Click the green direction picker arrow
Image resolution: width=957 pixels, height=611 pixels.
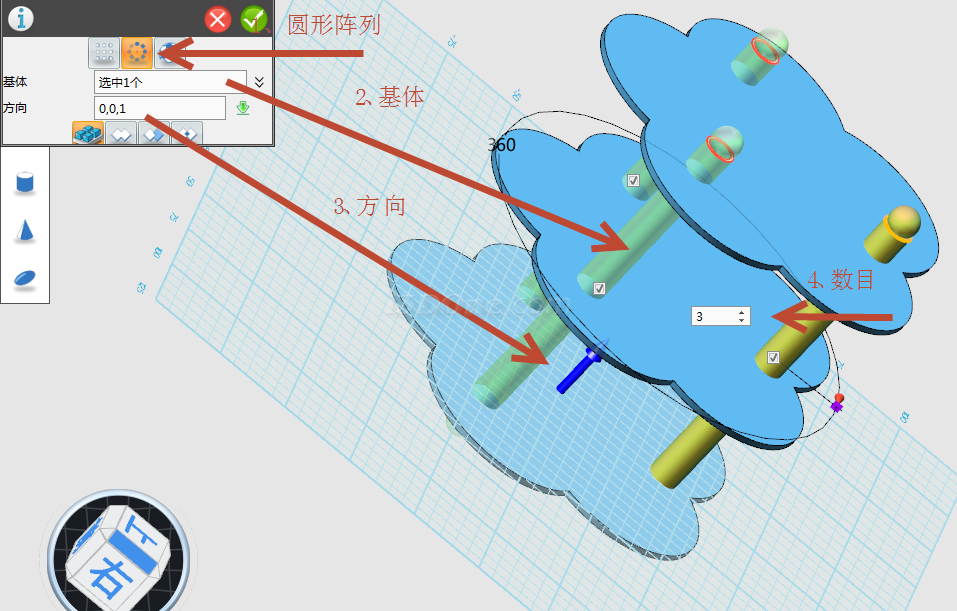(x=243, y=108)
